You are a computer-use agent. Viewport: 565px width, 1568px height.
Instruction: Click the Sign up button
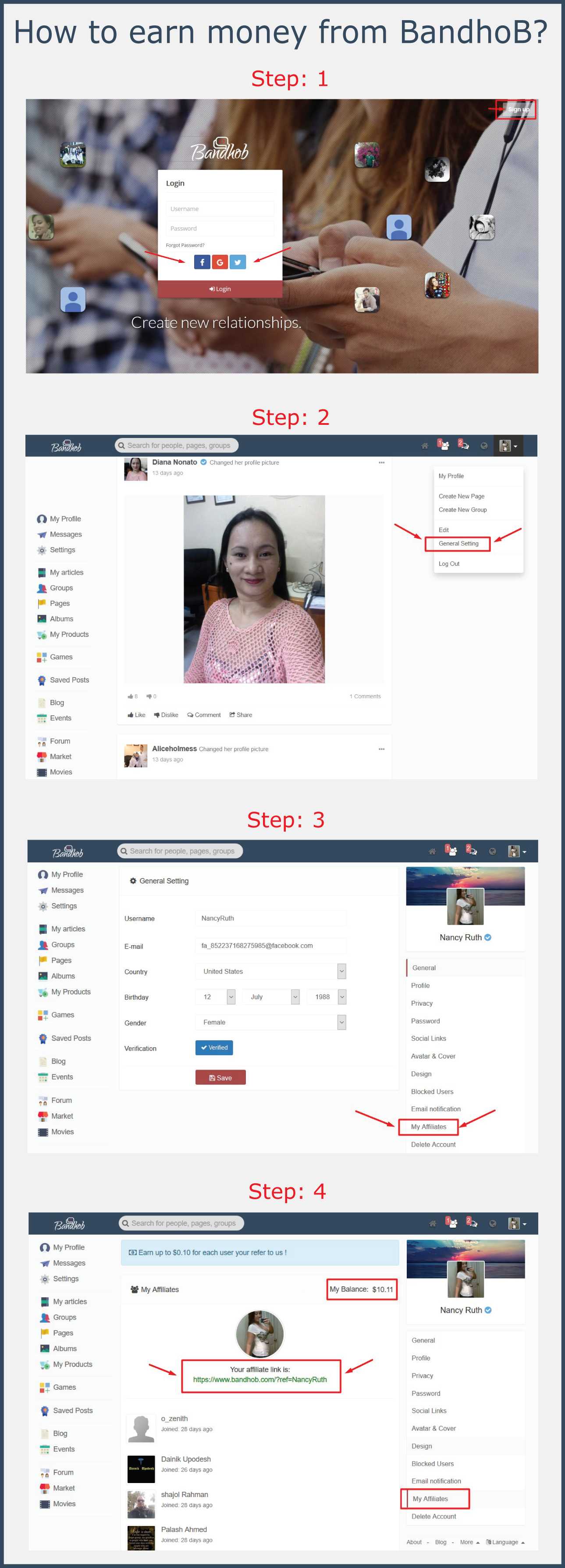click(518, 109)
